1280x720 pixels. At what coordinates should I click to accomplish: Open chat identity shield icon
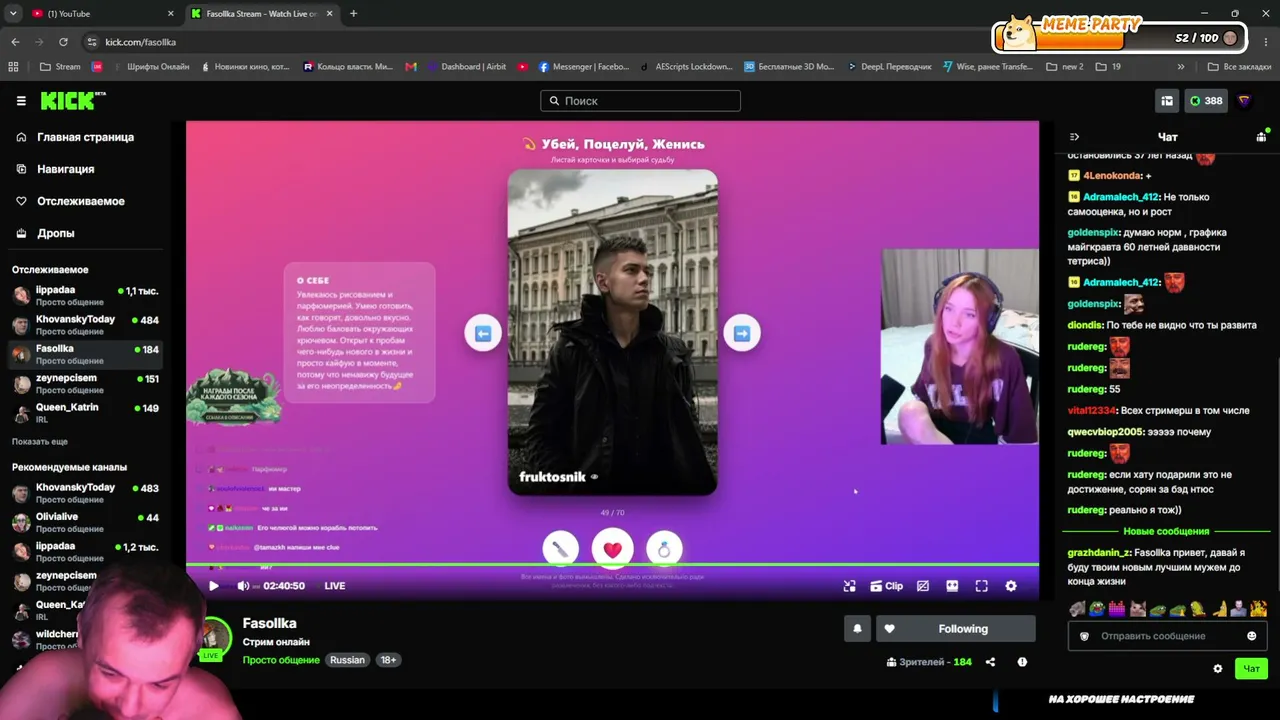1084,636
